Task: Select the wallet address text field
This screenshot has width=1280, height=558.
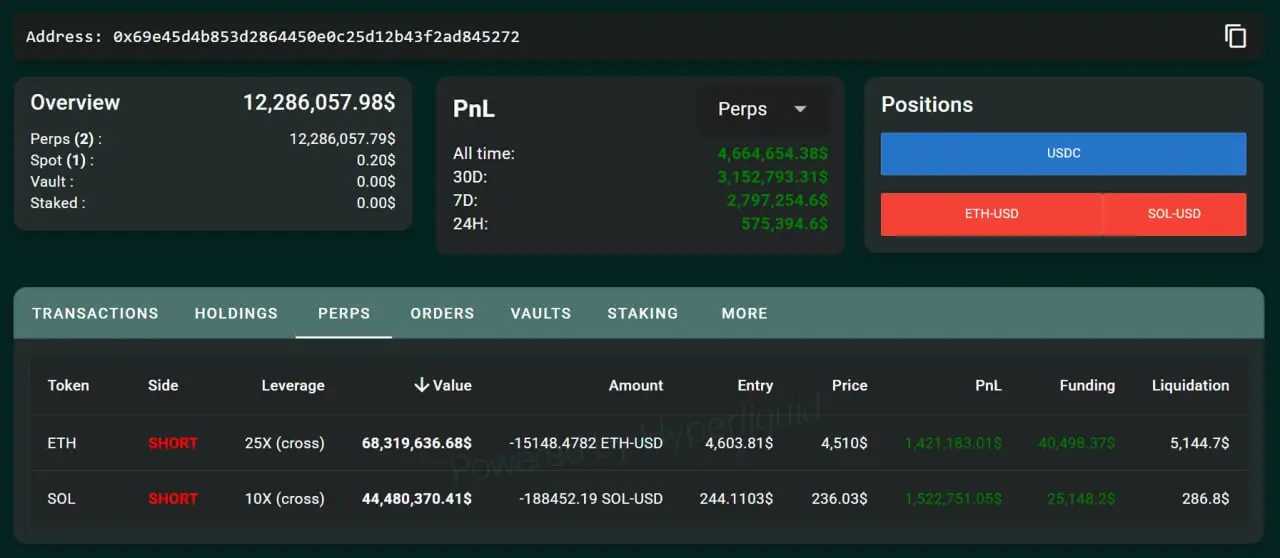Action: point(272,37)
